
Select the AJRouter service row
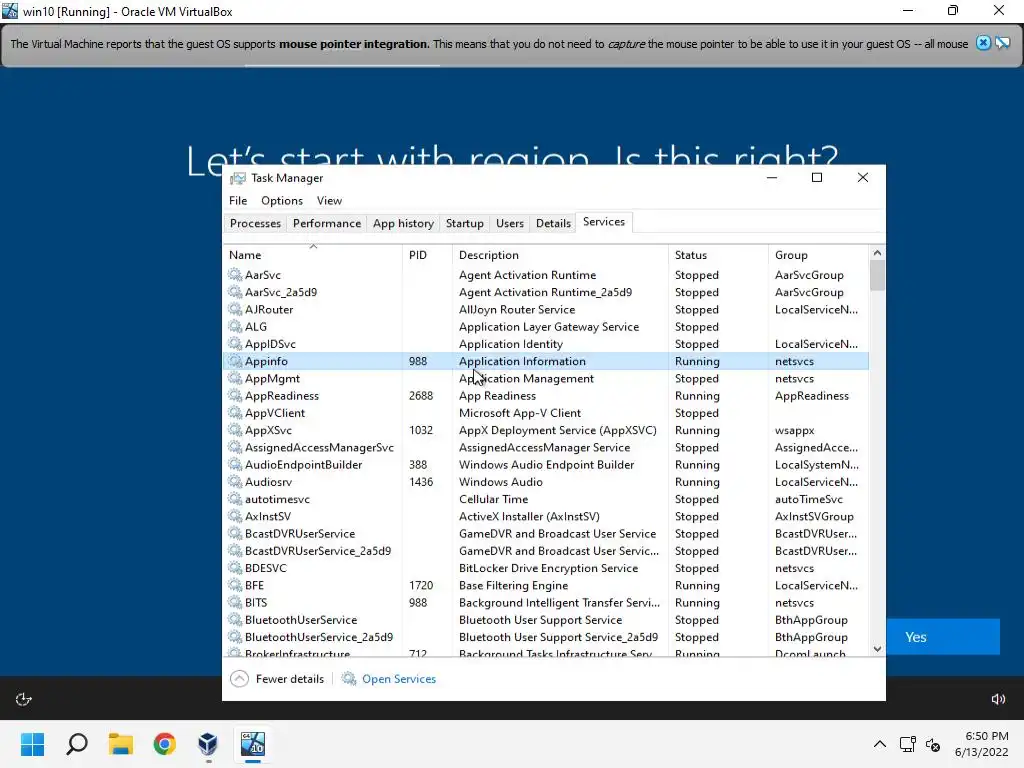546,310
